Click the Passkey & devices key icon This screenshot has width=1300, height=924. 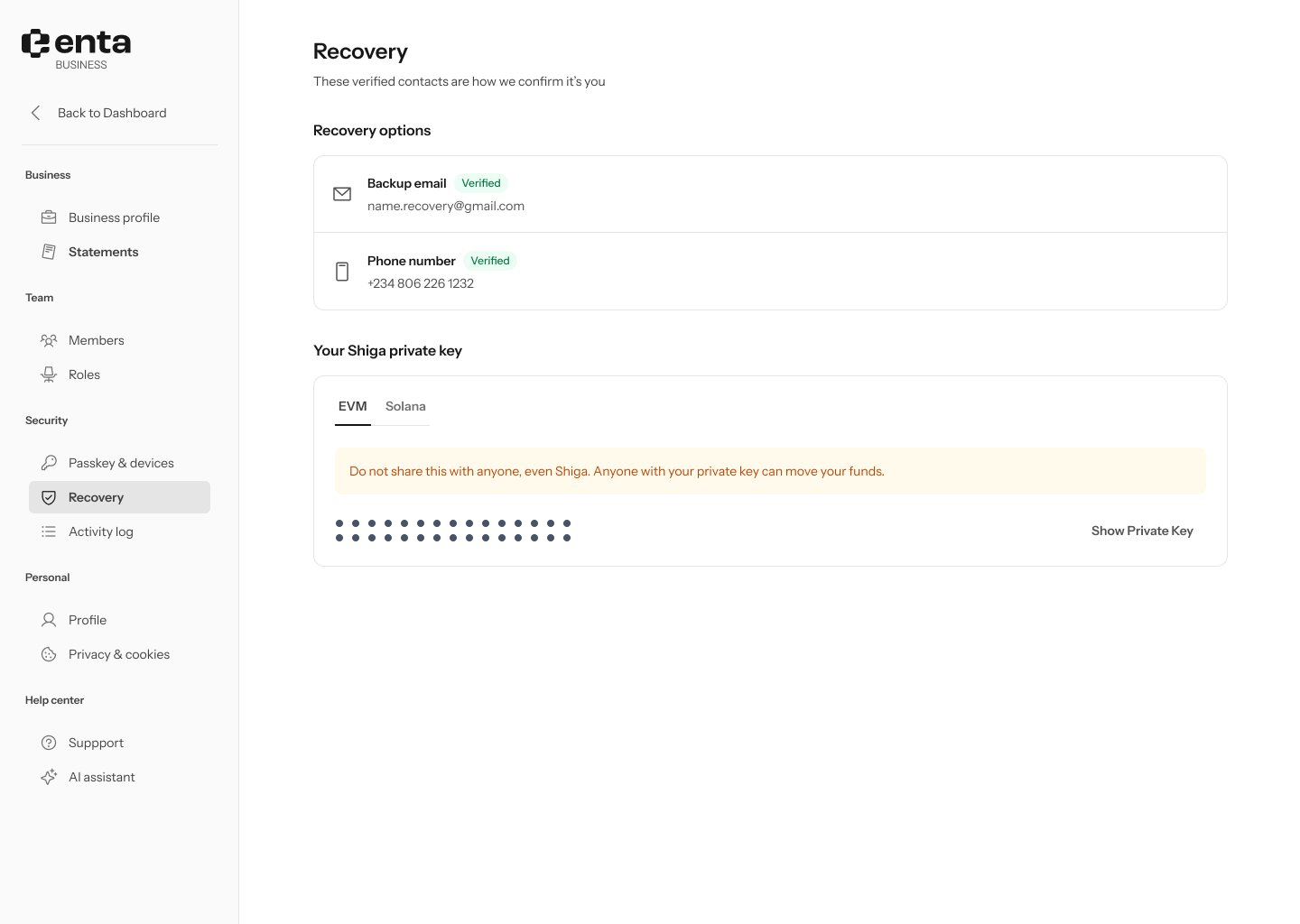pos(49,463)
